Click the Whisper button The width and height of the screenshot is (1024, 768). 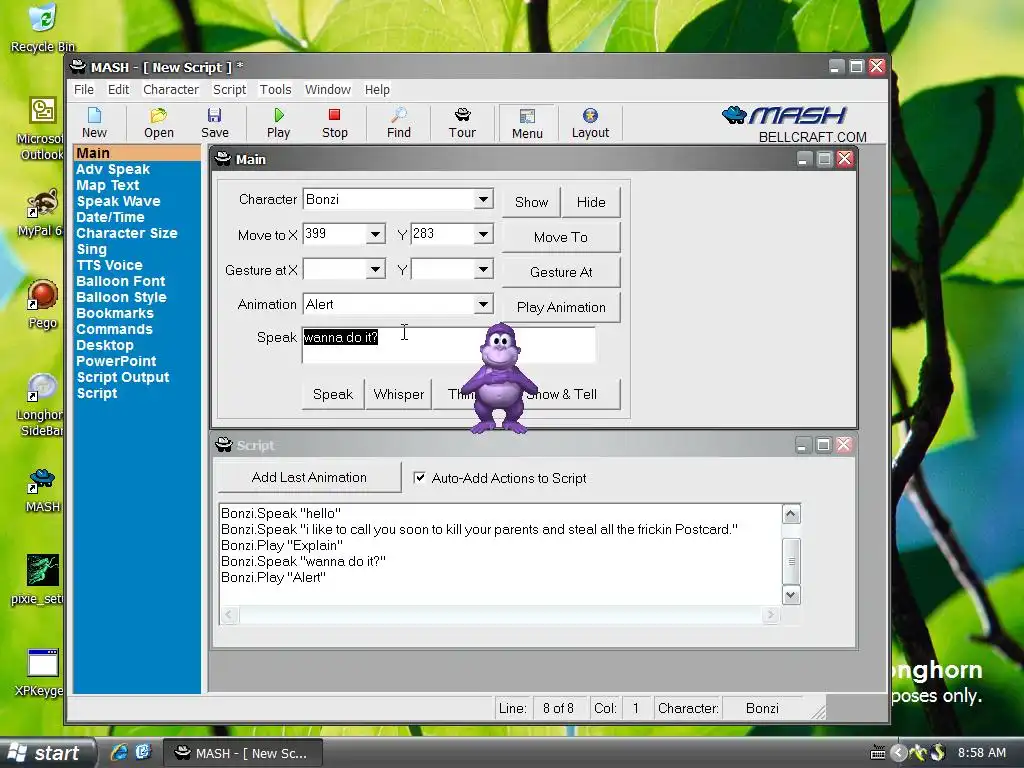tap(398, 394)
